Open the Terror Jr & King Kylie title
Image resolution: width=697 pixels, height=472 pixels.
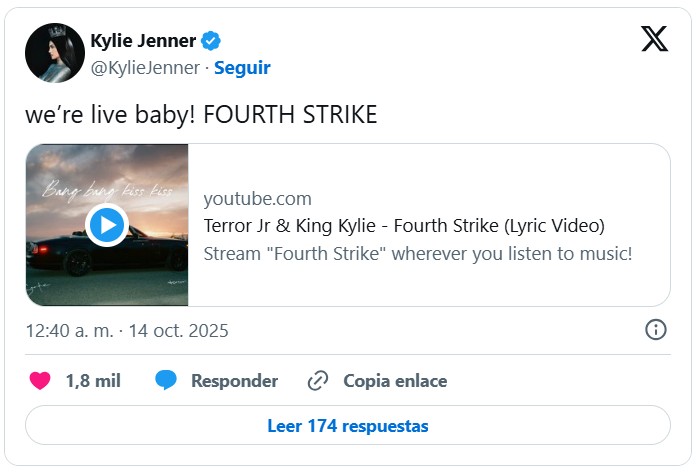403,225
